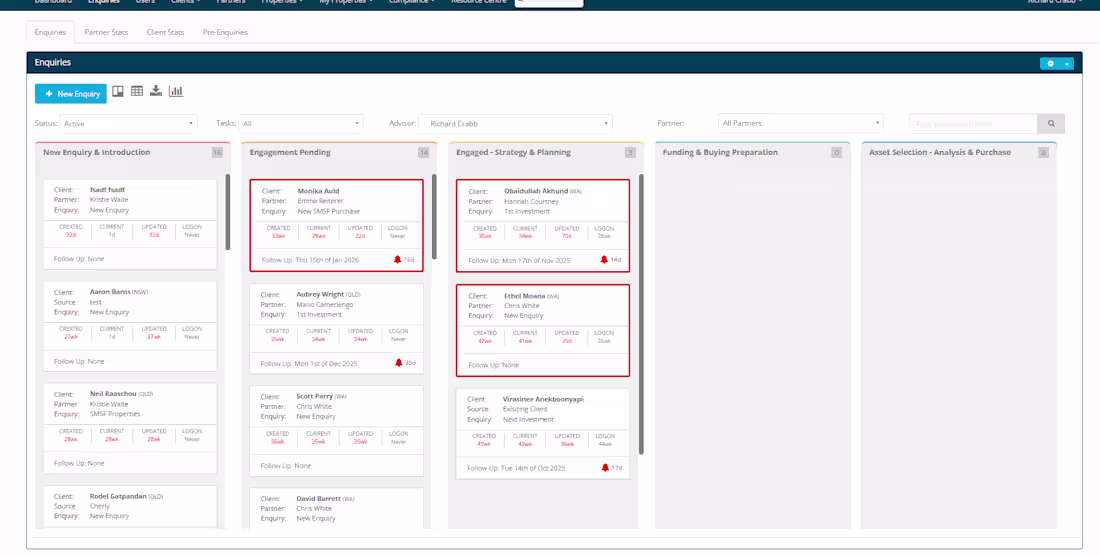
Task: Click the magnifier search button
Action: tap(1052, 123)
